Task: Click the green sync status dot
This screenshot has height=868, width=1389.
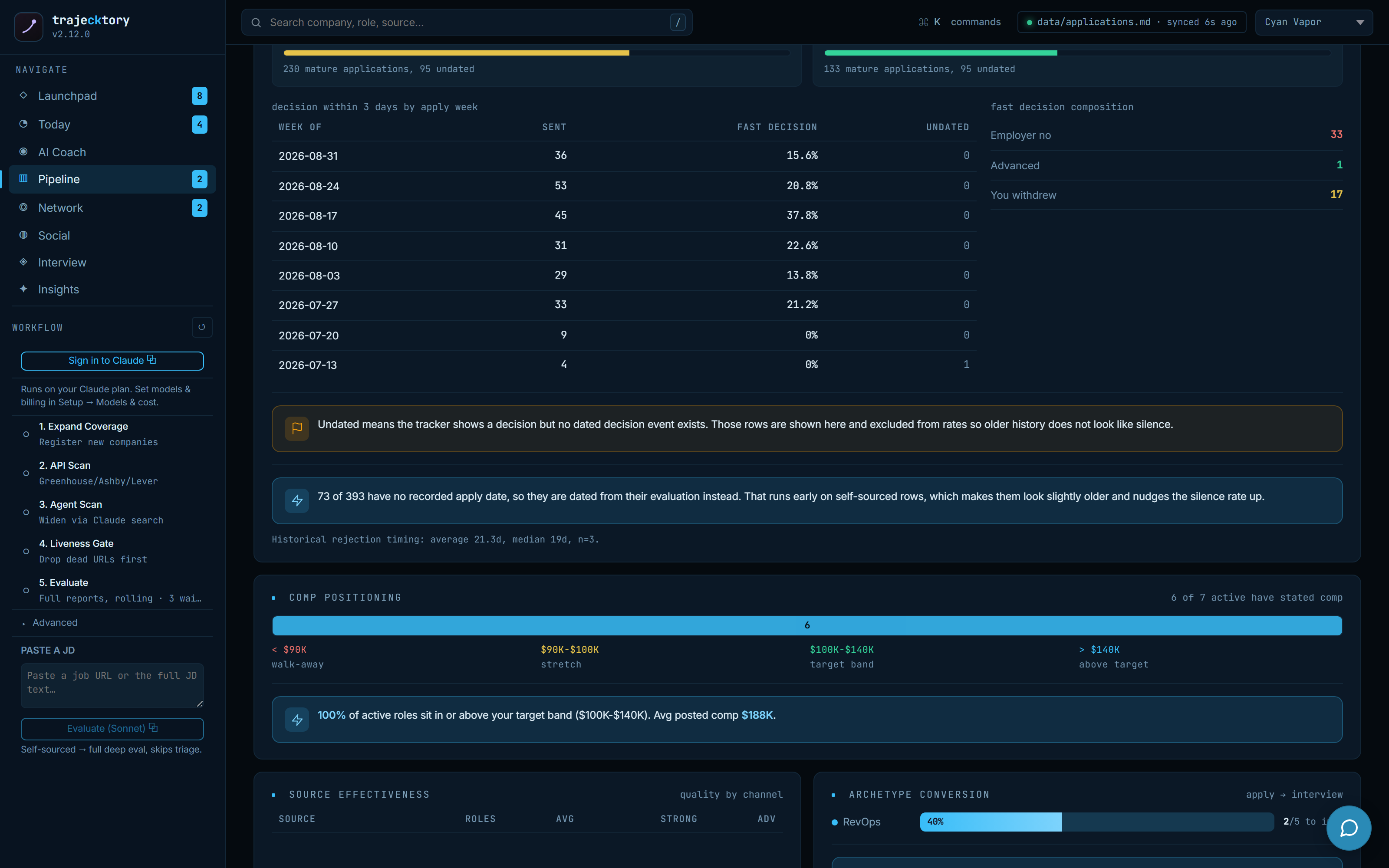Action: pos(1029,23)
